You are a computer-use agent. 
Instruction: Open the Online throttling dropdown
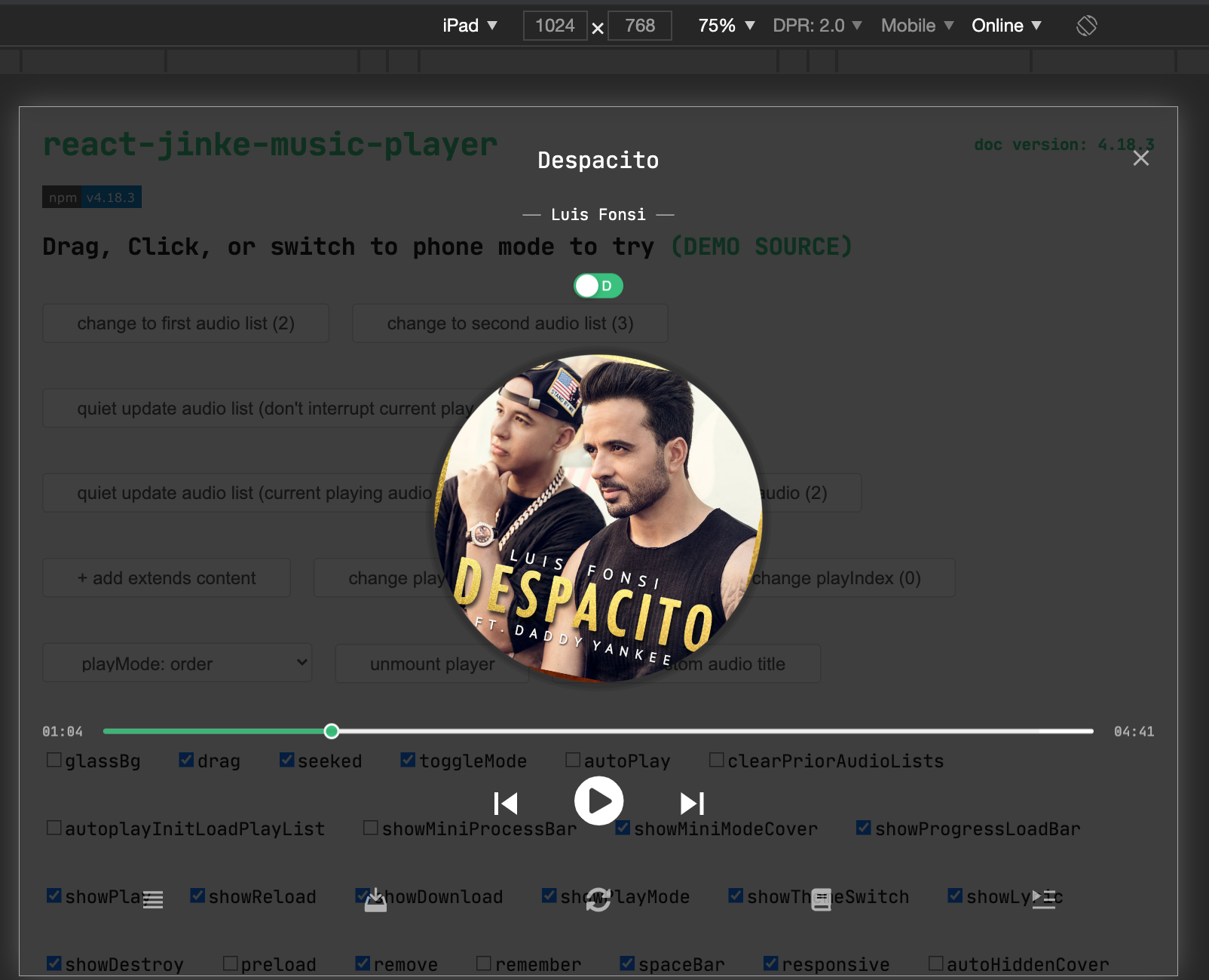tap(1007, 26)
